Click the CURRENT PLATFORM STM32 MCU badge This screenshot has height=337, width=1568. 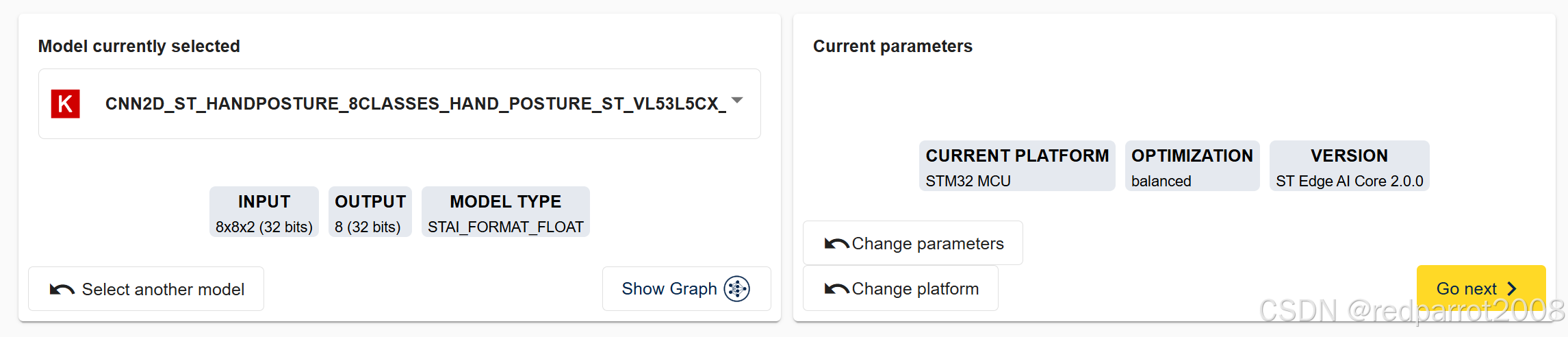pos(1017,166)
